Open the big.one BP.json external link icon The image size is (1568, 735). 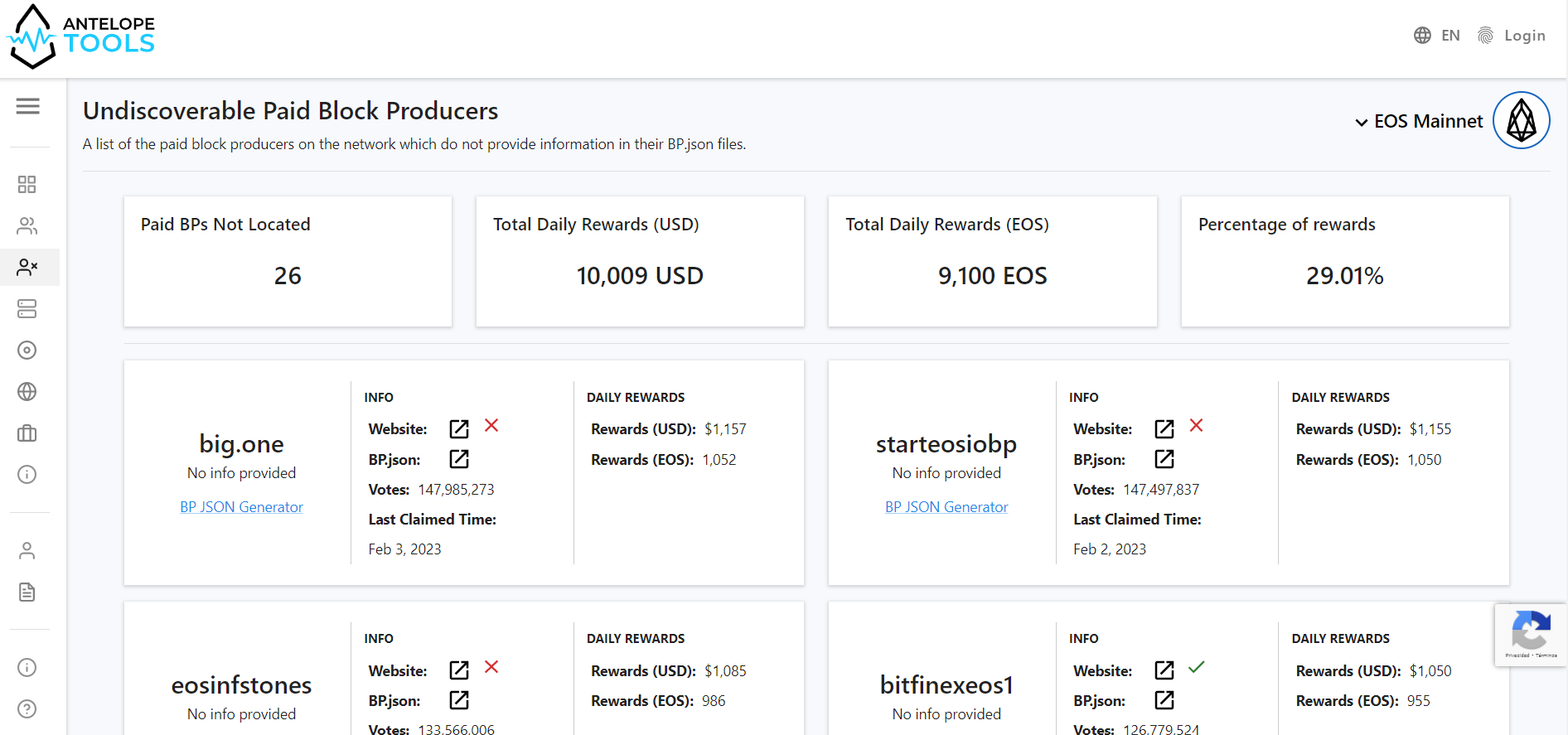pos(459,458)
